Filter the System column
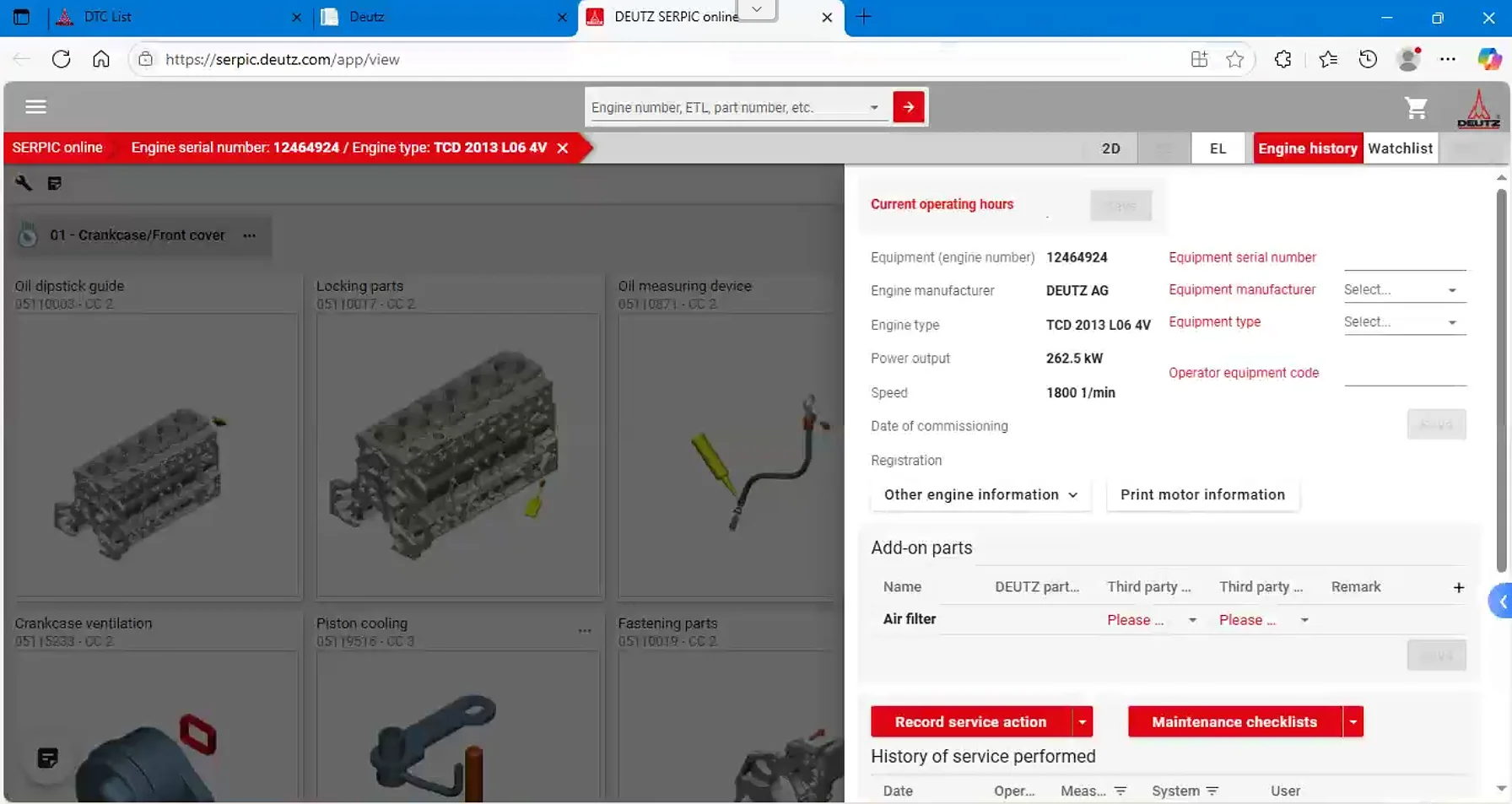 pos(1212,791)
